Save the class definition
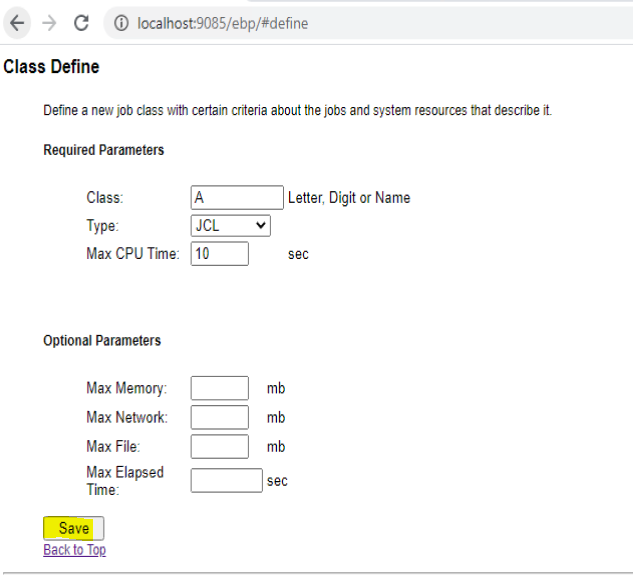This screenshot has width=633, height=576. (x=73, y=528)
